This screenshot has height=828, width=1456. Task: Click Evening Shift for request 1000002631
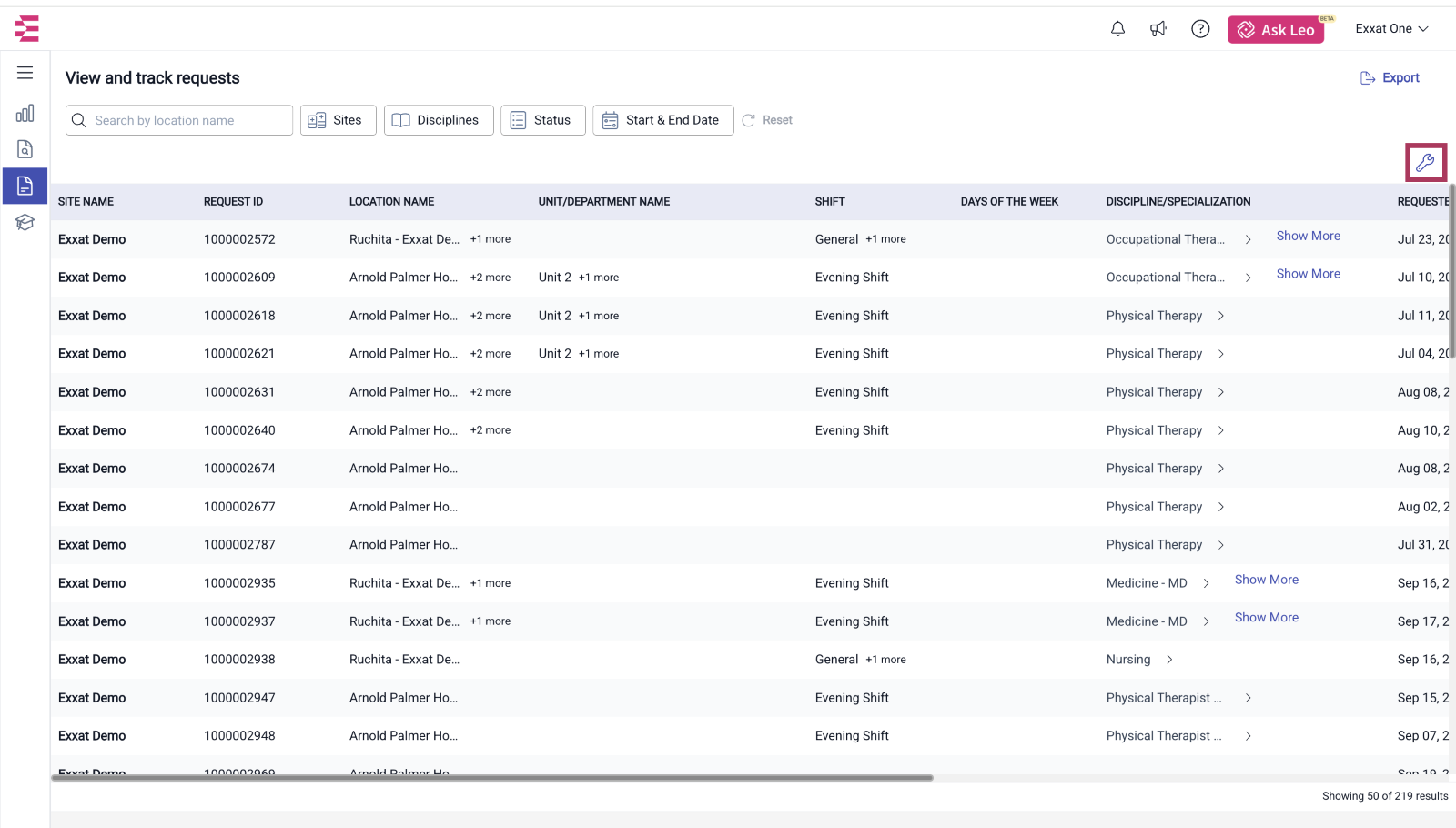(852, 392)
